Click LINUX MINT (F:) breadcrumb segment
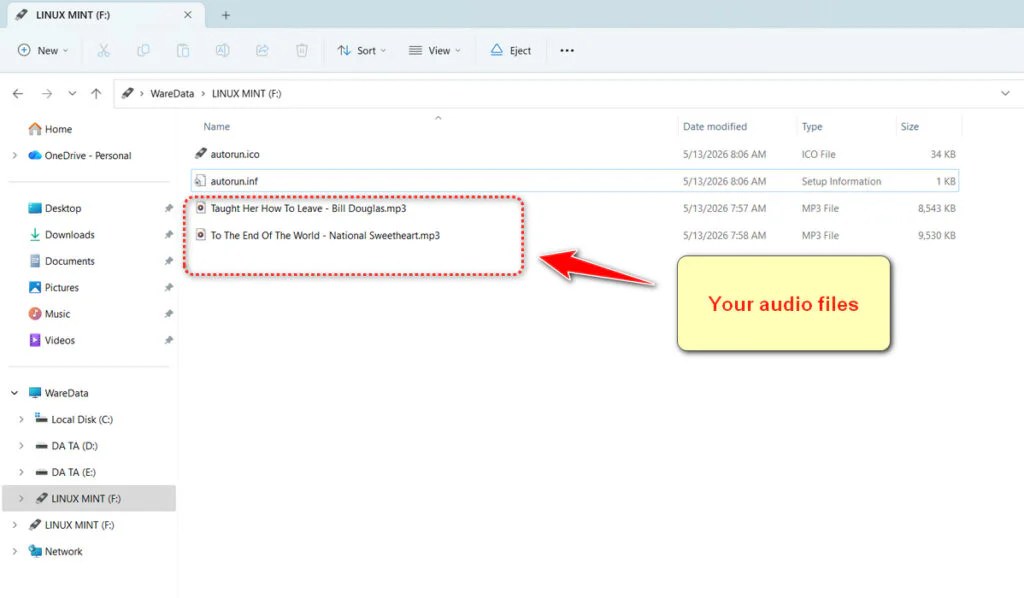Viewport: 1024px width, 598px height. coord(246,93)
